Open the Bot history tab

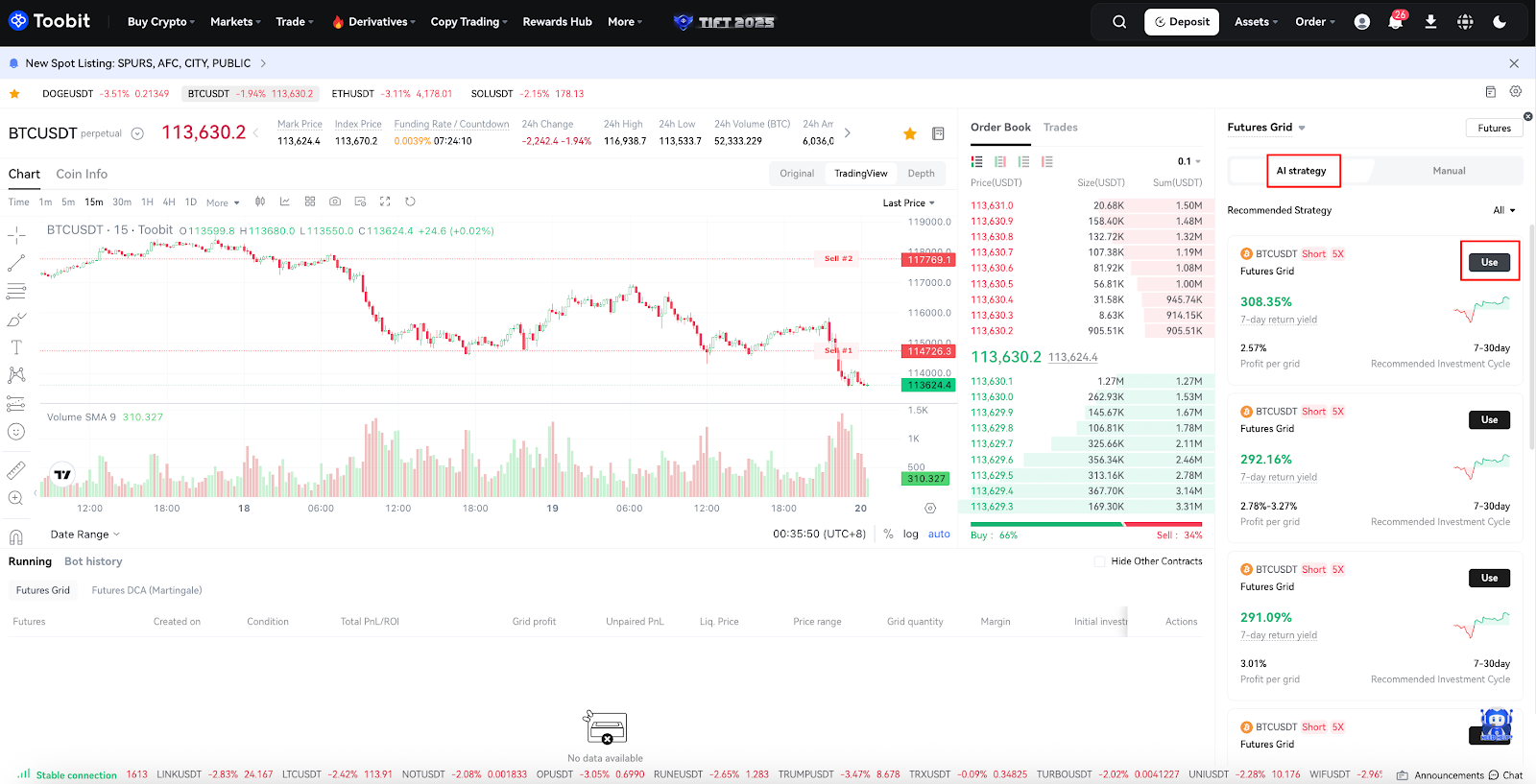tap(93, 561)
